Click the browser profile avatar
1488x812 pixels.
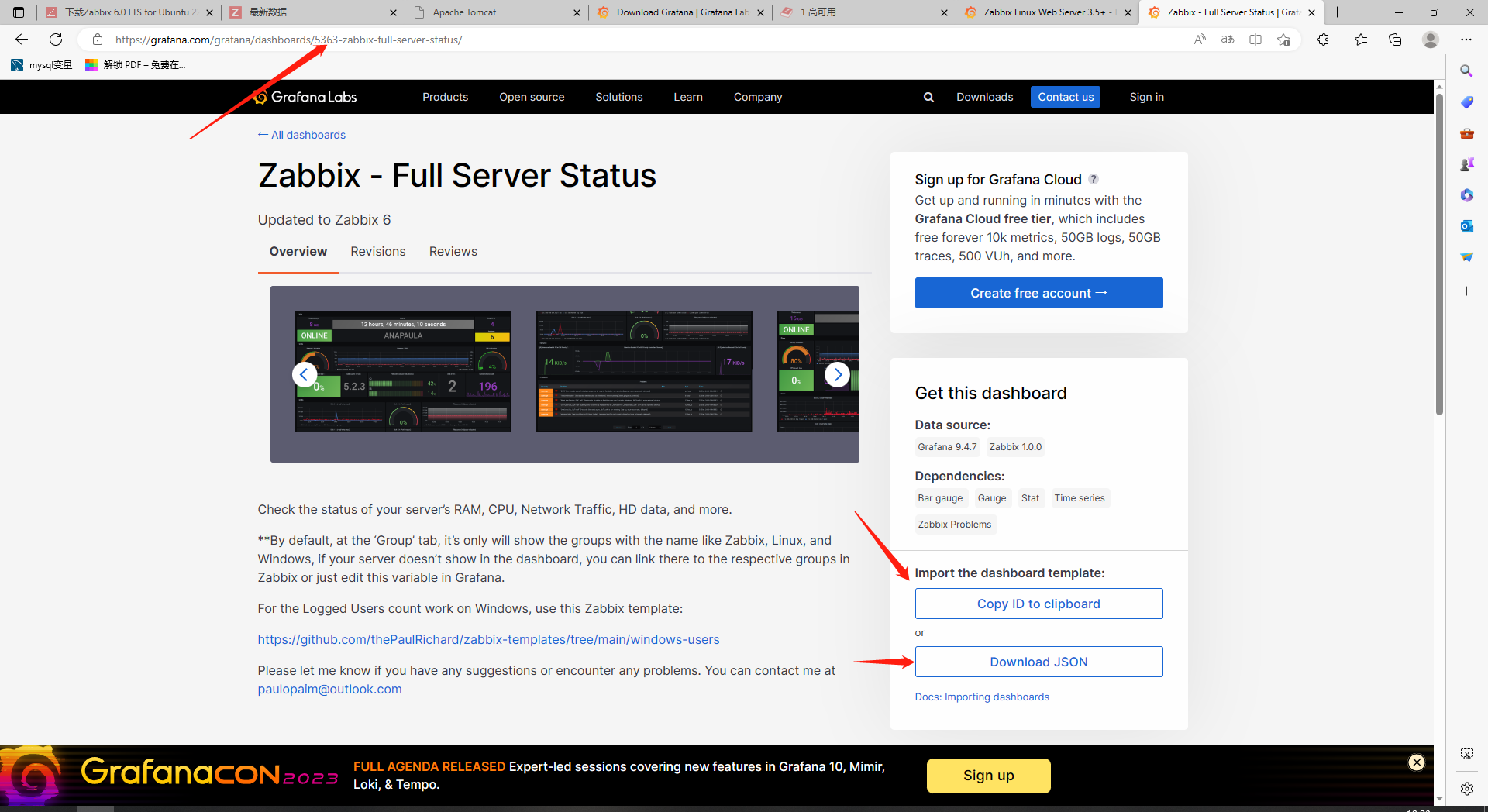pos(1431,40)
